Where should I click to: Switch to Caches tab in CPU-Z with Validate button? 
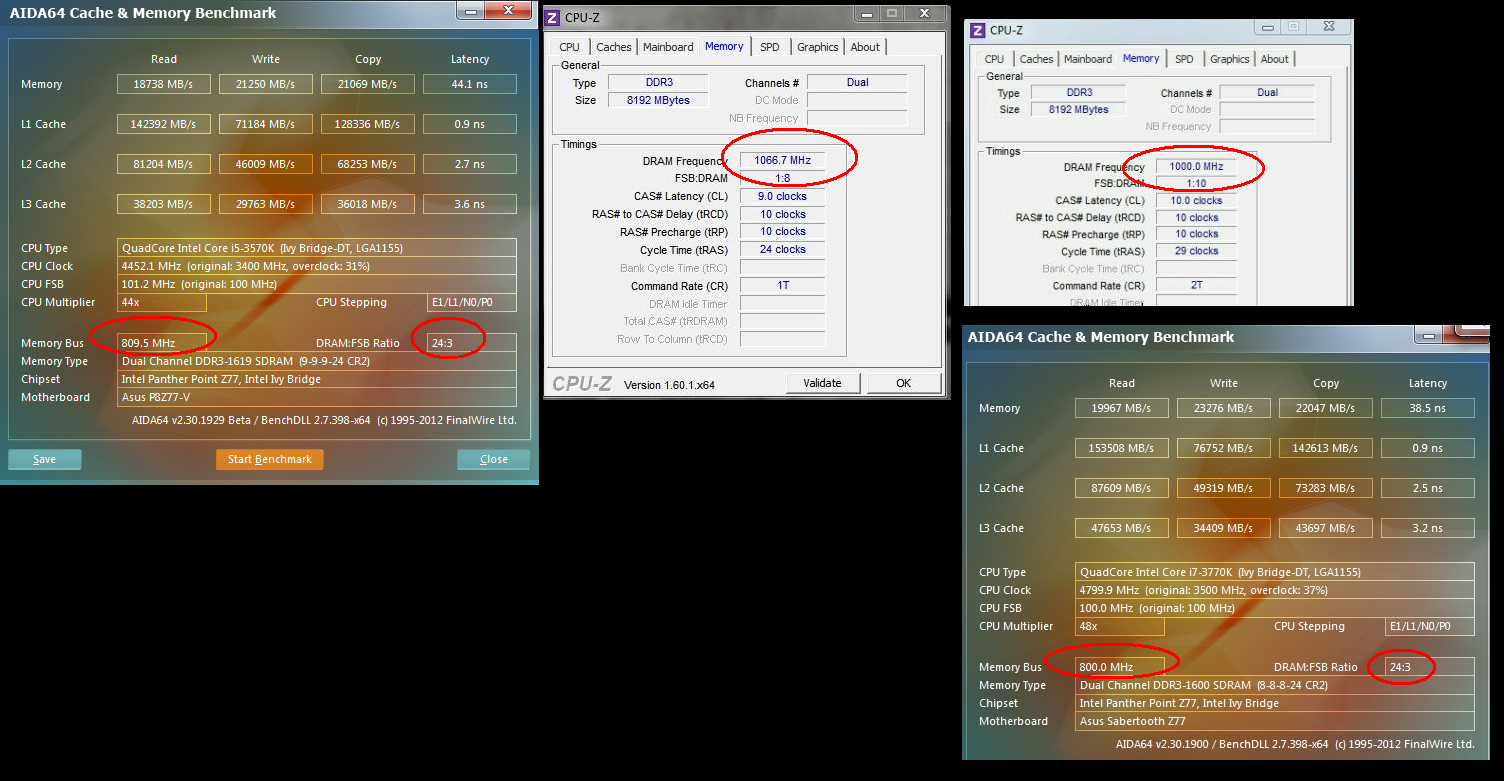pos(614,47)
